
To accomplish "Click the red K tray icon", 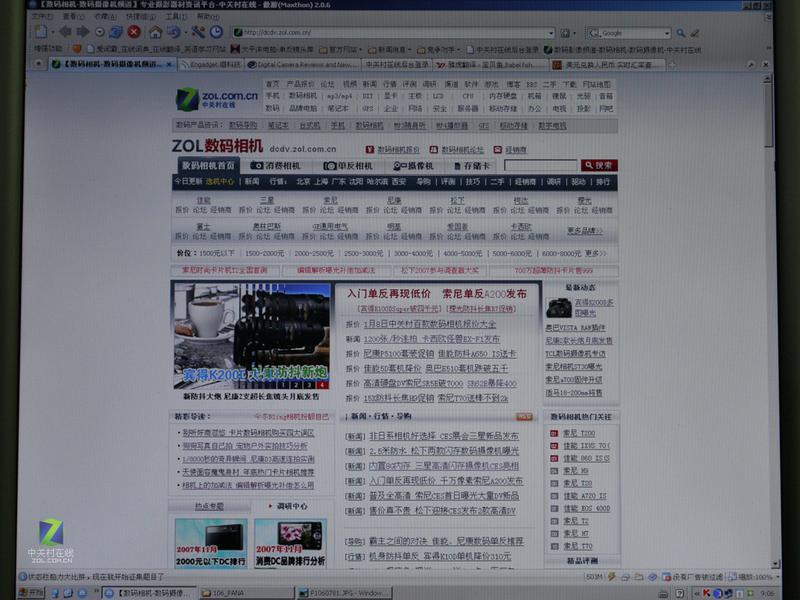I will 706,593.
